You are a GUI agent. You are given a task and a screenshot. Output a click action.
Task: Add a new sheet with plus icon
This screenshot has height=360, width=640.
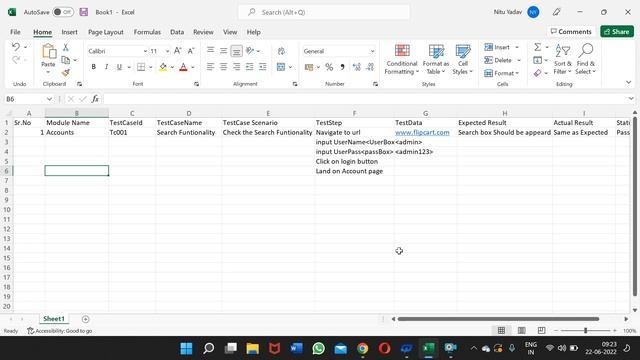point(85,319)
